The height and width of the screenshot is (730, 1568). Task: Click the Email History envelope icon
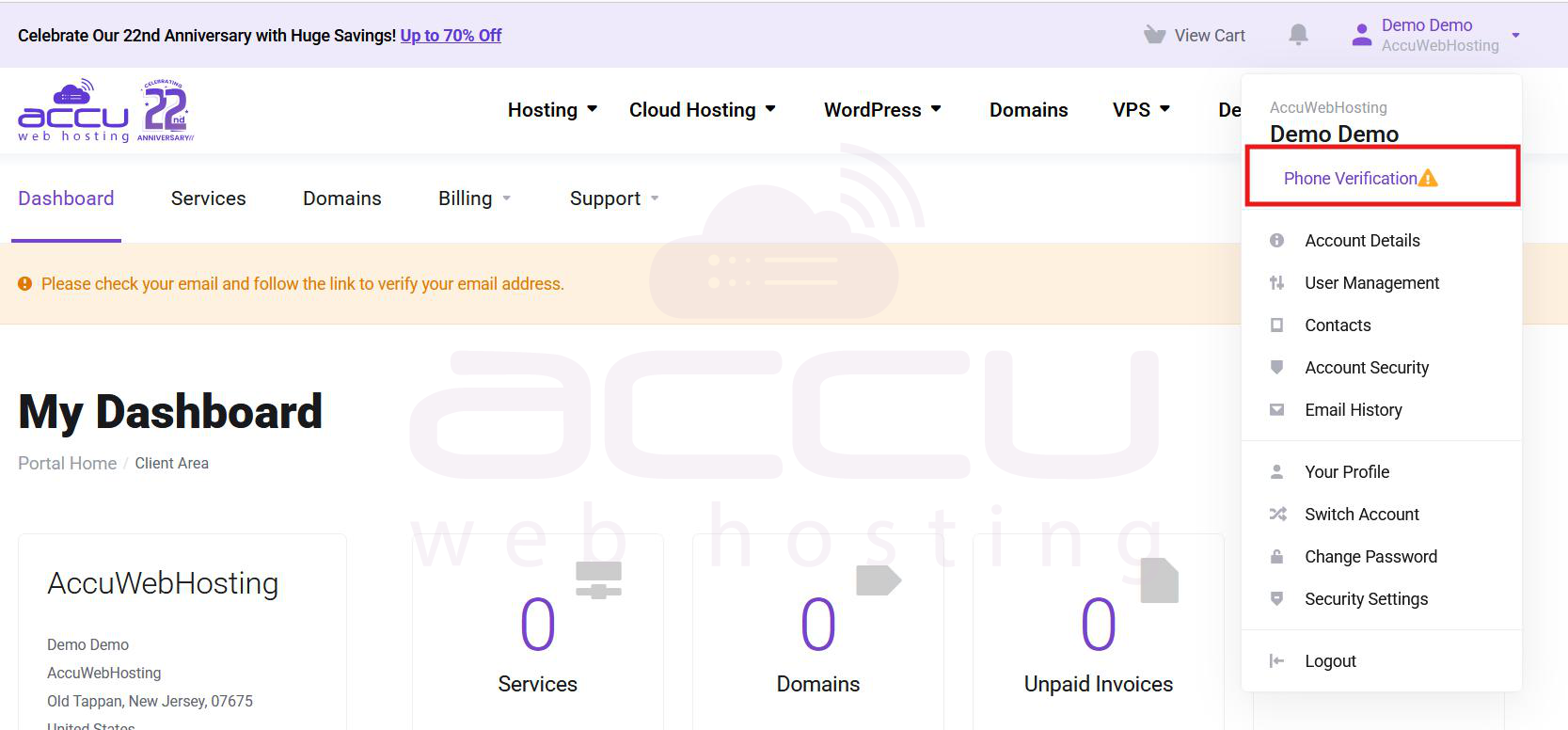coord(1276,410)
